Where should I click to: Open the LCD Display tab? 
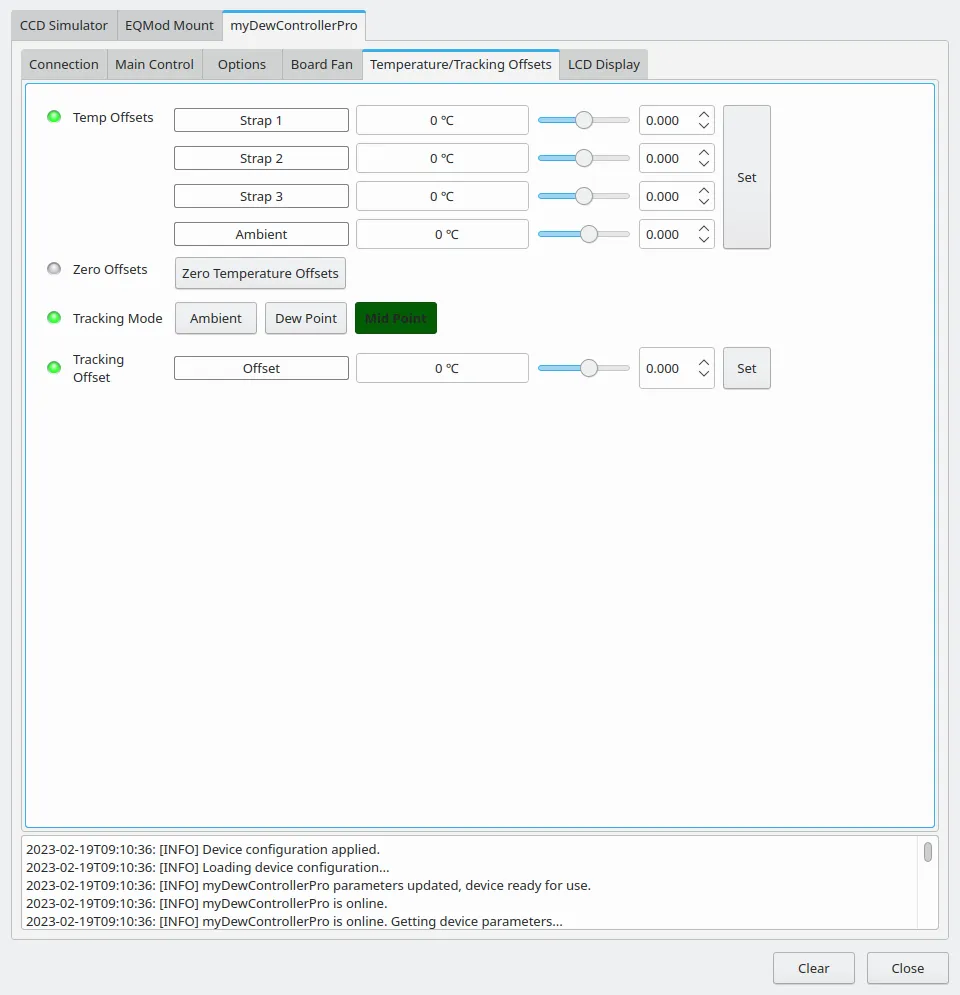[x=604, y=64]
